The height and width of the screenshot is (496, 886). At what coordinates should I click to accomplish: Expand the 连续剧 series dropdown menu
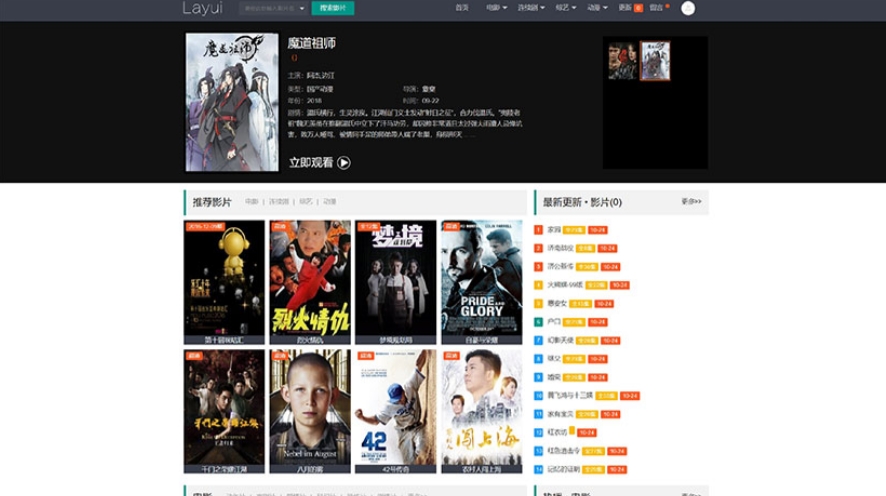pos(531,8)
